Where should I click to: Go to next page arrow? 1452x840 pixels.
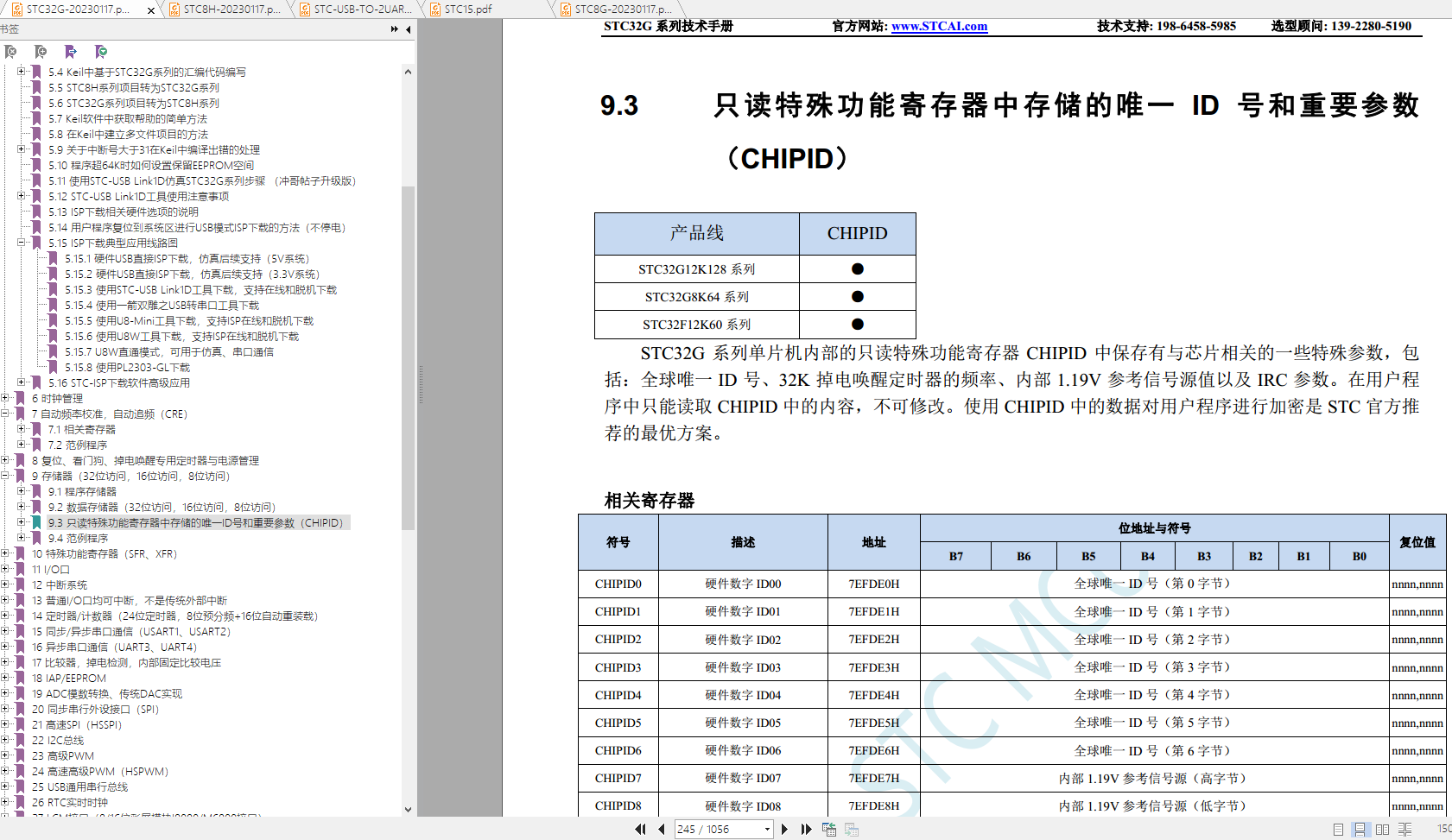pyautogui.click(x=784, y=829)
